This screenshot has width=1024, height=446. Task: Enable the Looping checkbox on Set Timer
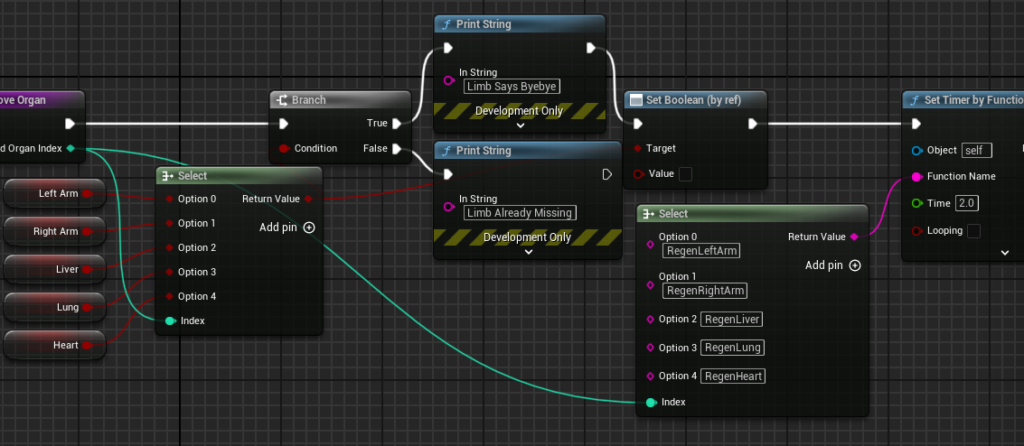click(973, 231)
